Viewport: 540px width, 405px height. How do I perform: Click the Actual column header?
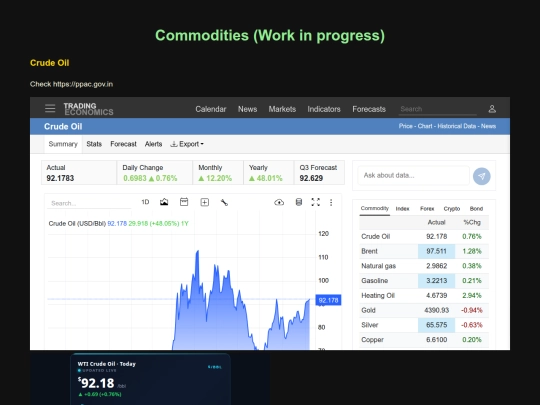click(436, 222)
